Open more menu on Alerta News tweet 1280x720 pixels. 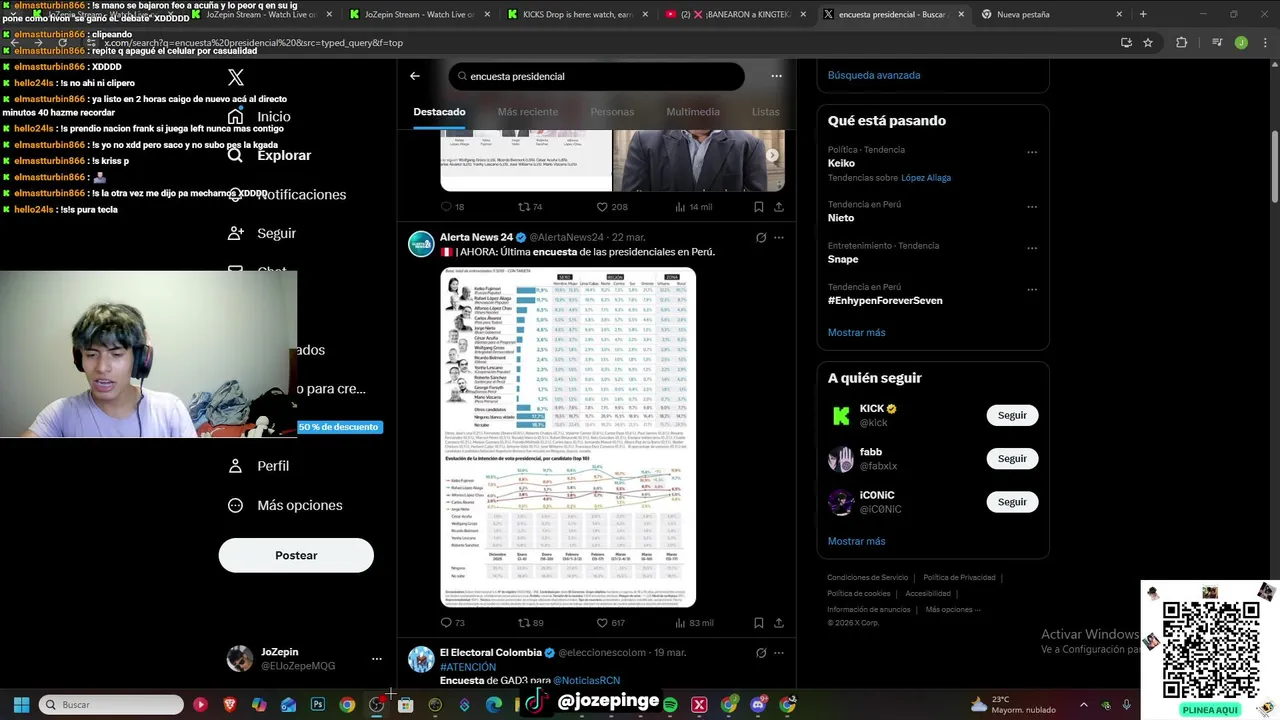pos(779,237)
